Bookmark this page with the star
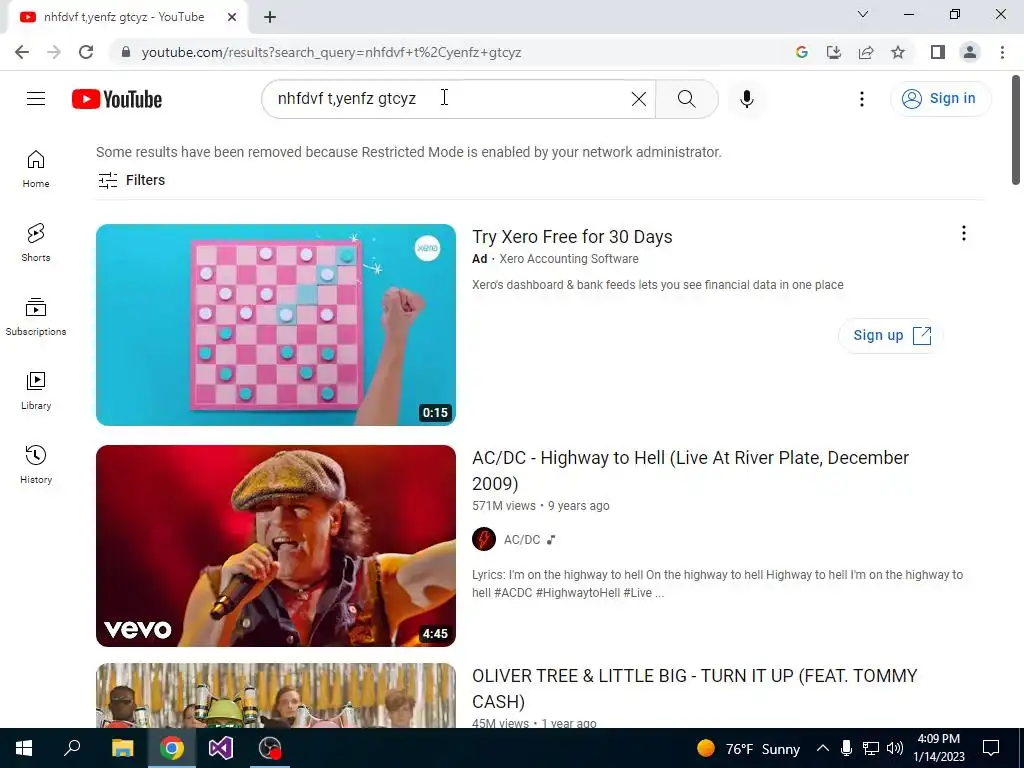Screen dimensions: 1024x768 pos(898,52)
